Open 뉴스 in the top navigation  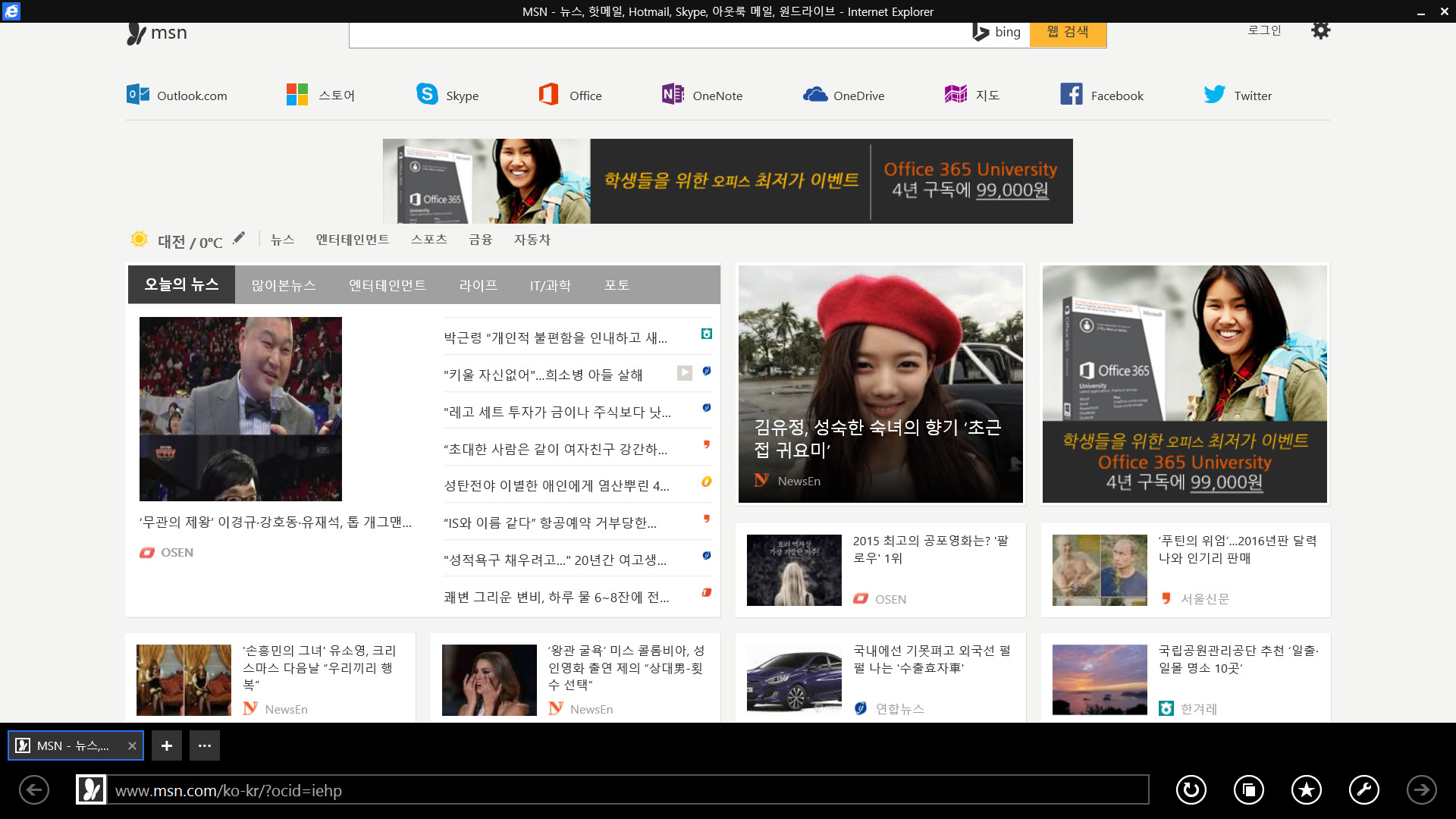(x=283, y=240)
